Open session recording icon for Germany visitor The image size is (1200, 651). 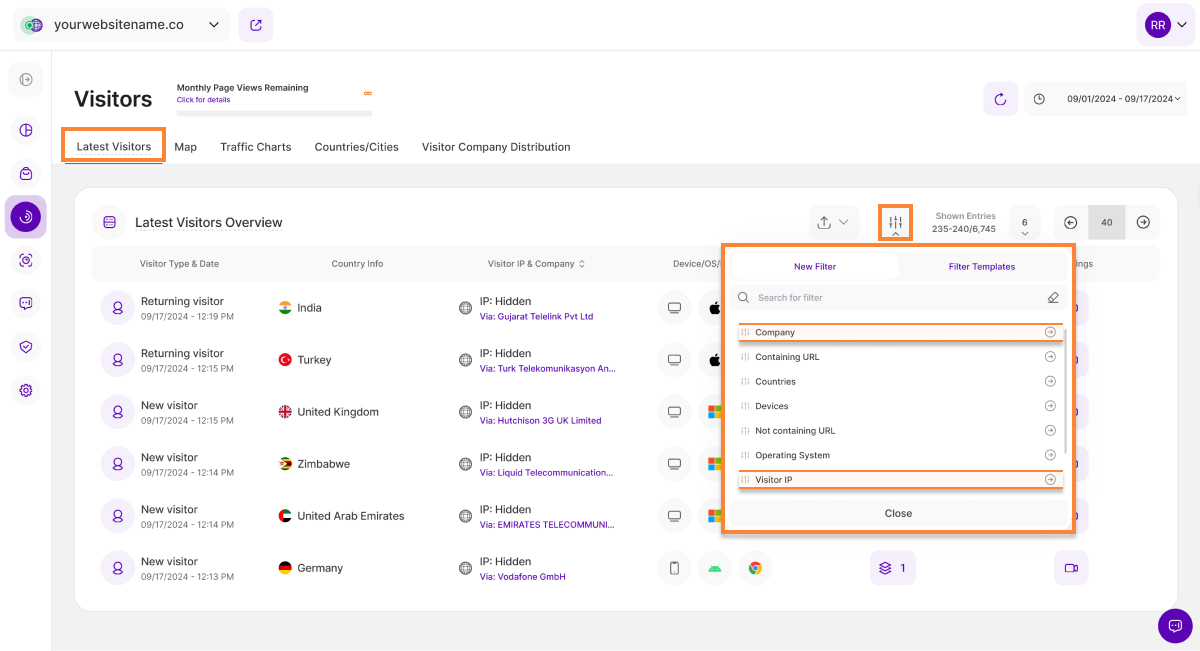[1070, 568]
